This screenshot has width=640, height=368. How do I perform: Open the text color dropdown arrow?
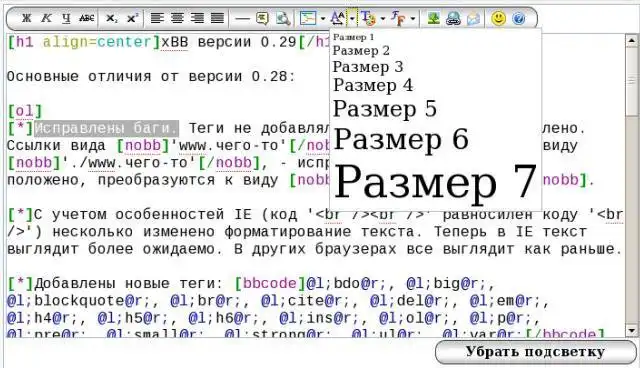pos(382,19)
